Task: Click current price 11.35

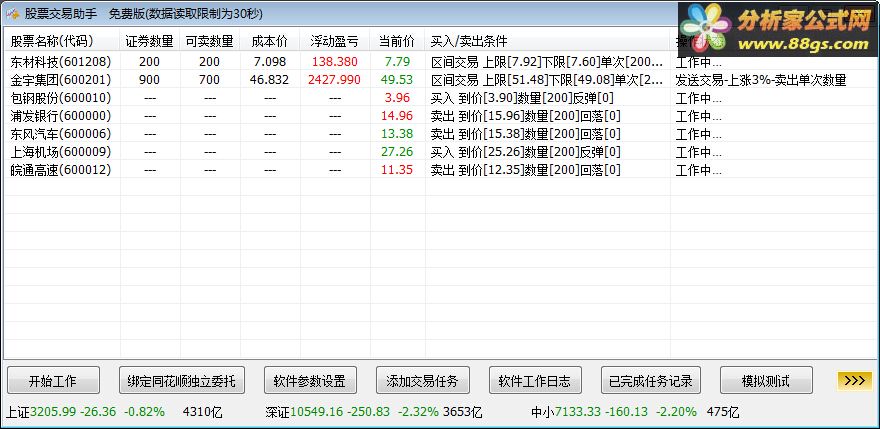Action: [397, 170]
